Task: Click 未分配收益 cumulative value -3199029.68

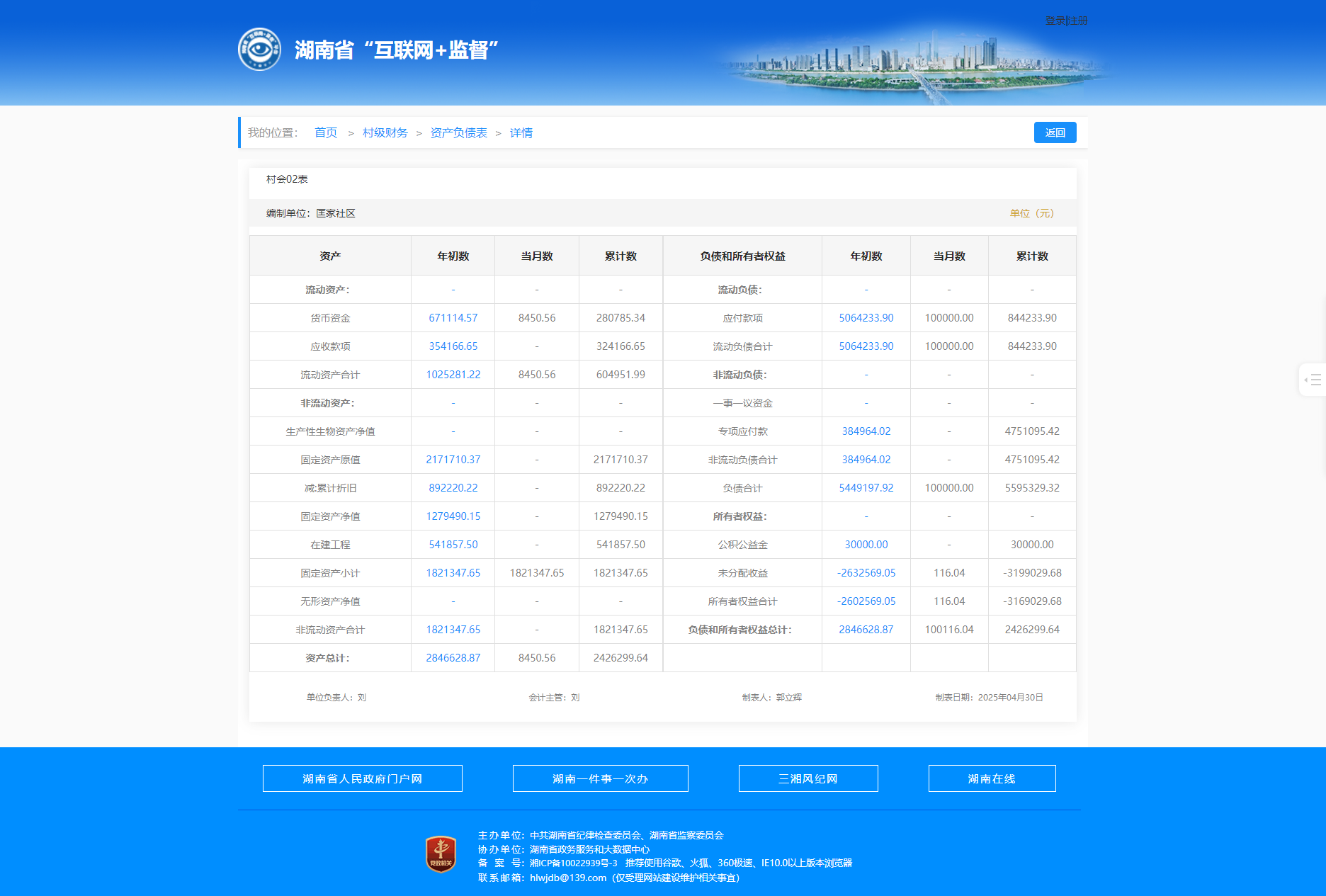Action: point(1032,573)
